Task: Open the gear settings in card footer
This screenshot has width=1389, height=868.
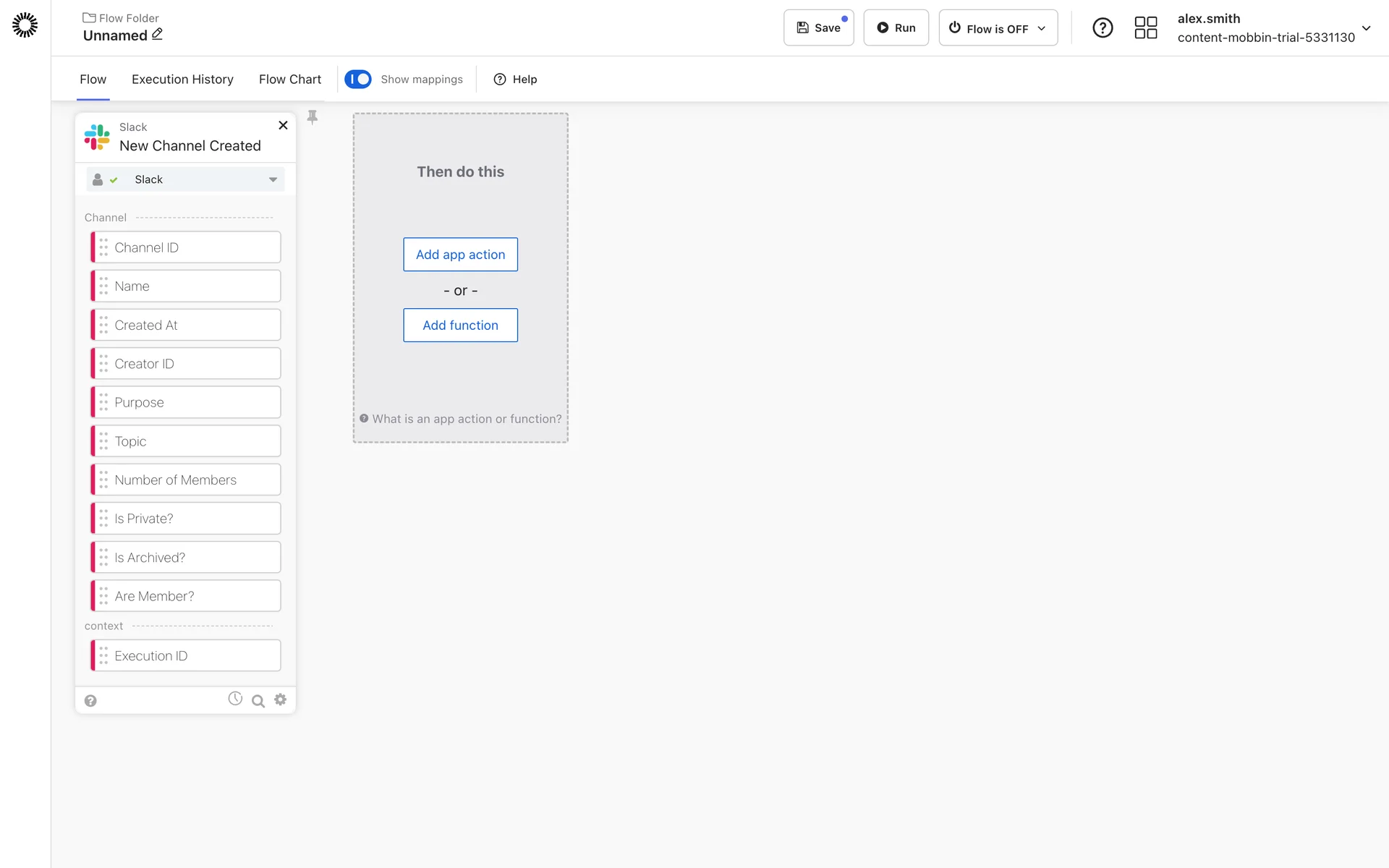Action: click(x=281, y=699)
